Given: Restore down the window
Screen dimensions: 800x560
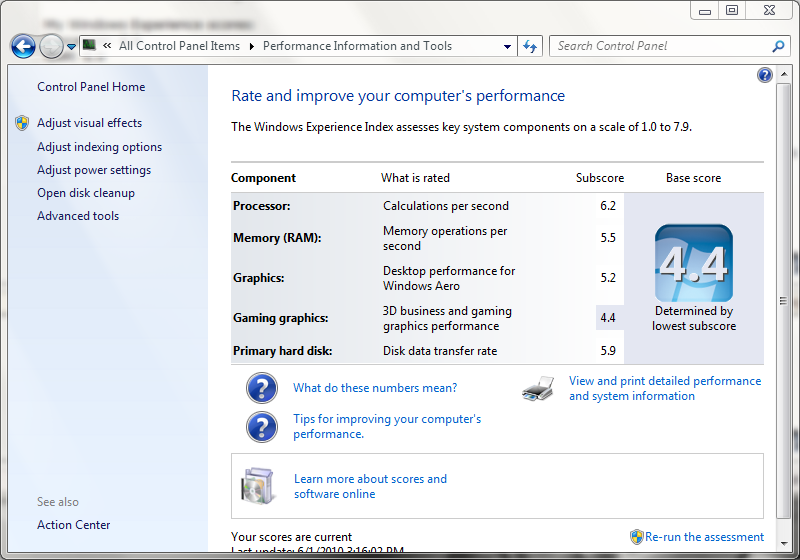Looking at the screenshot, I should (732, 10).
